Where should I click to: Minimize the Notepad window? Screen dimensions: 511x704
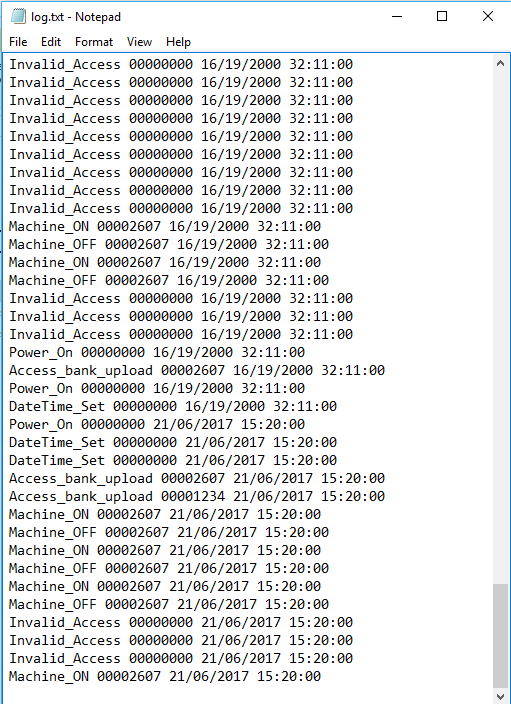point(397,17)
